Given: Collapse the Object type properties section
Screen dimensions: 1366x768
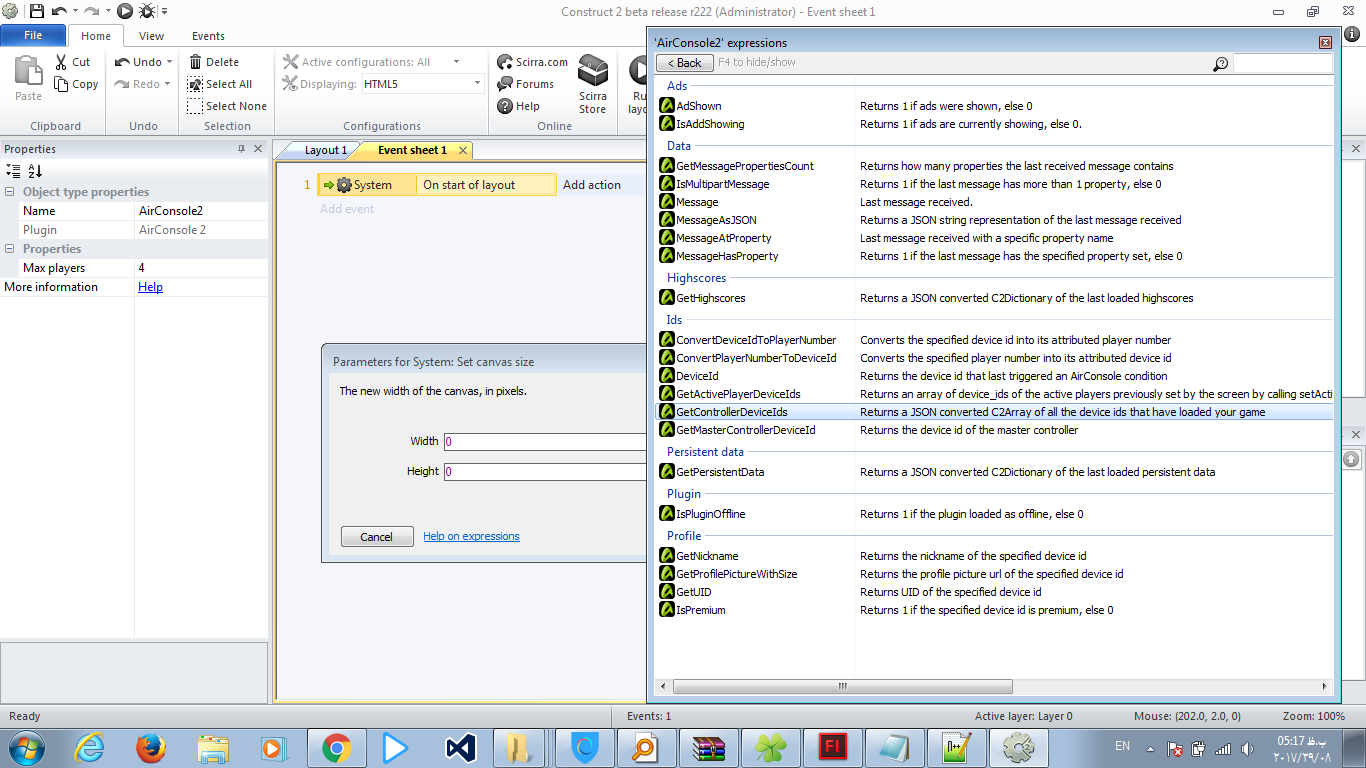Looking at the screenshot, I should pos(10,192).
